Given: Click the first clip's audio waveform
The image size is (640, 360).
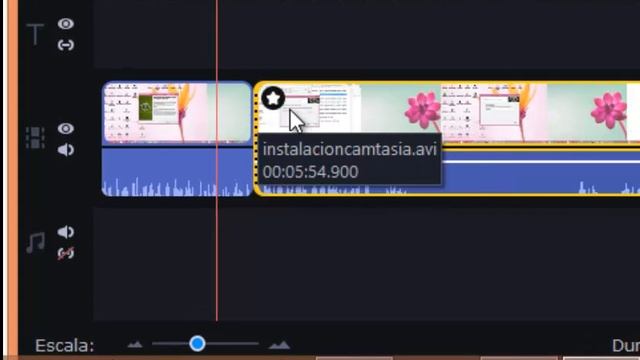Looking at the screenshot, I should point(177,172).
